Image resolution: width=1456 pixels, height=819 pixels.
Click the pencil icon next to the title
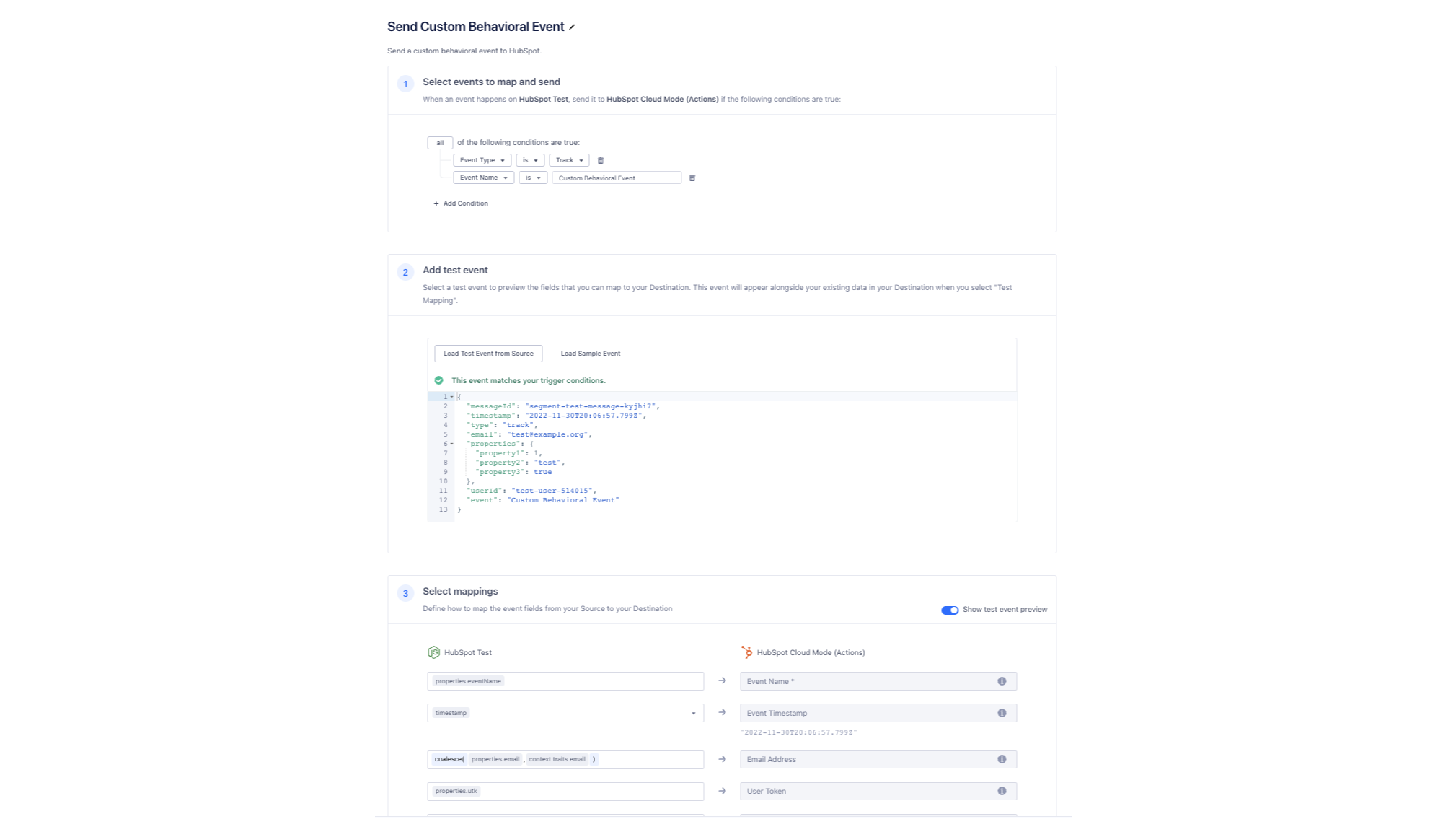click(x=572, y=27)
